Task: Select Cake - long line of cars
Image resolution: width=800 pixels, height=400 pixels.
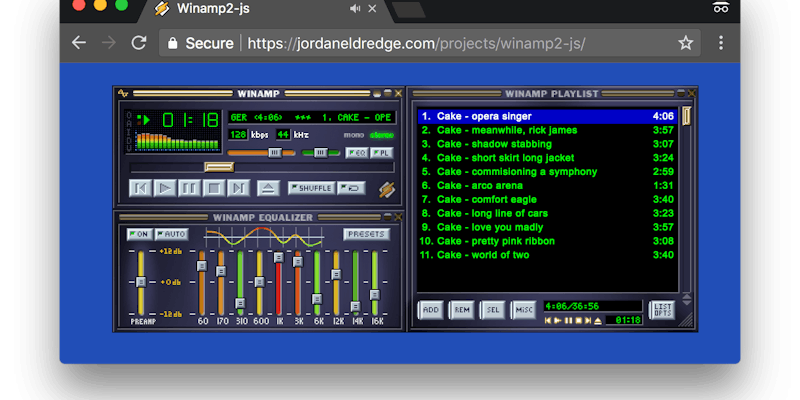Action: tap(548, 213)
